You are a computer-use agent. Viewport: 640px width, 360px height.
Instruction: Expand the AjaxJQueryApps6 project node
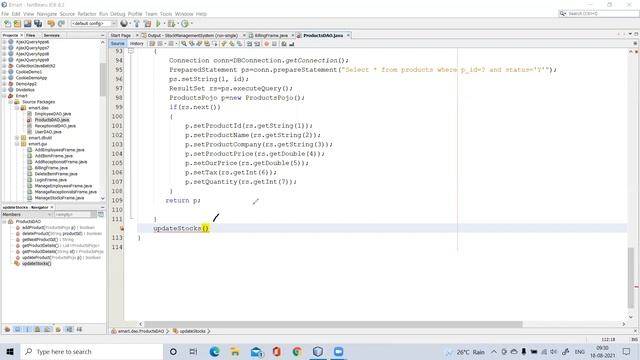click(4, 42)
